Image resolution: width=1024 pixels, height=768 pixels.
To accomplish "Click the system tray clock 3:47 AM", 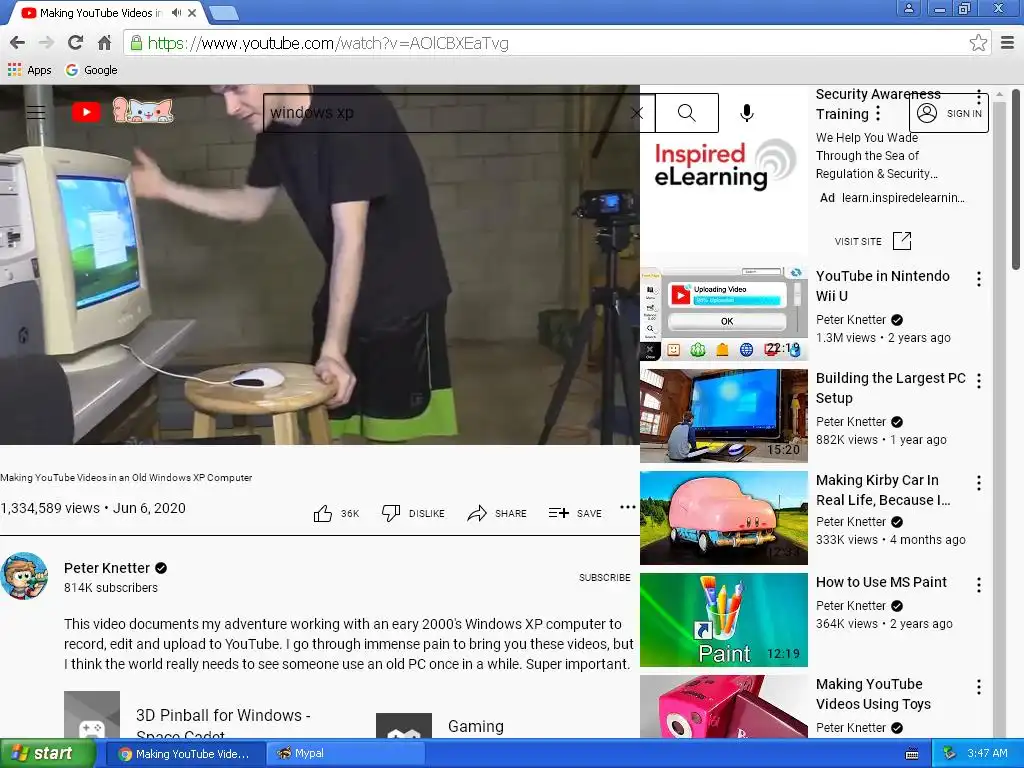I will coord(987,753).
